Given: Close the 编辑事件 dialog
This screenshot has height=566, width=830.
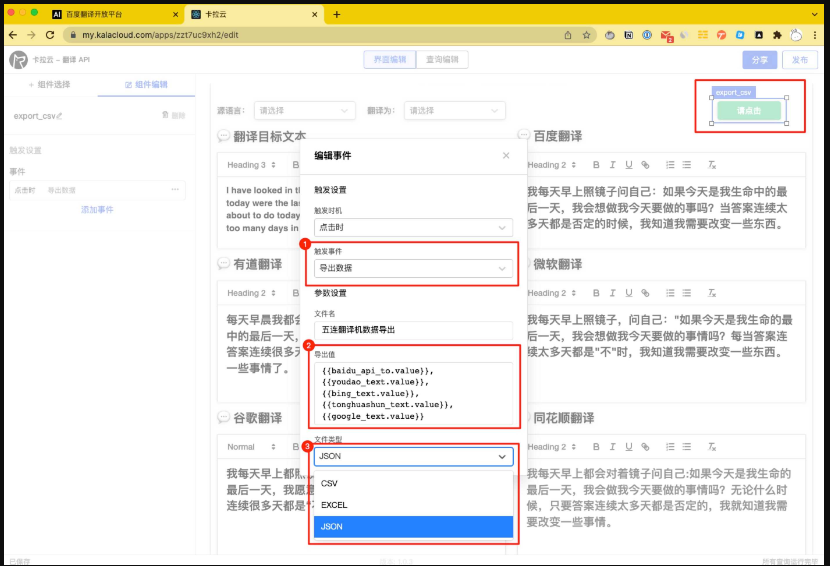Looking at the screenshot, I should pos(506,155).
